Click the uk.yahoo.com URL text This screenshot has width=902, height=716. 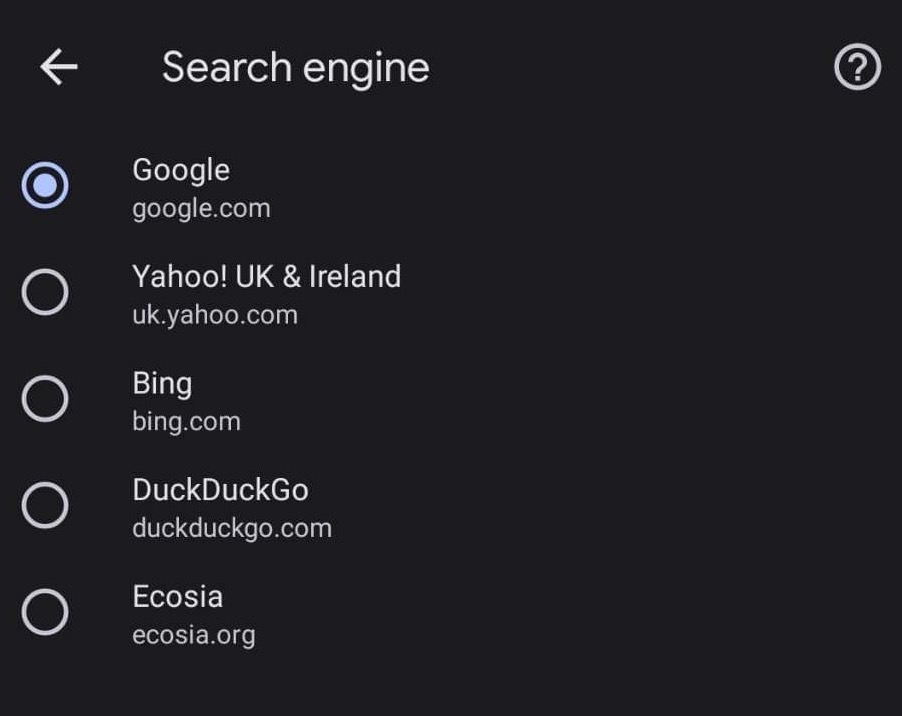215,315
